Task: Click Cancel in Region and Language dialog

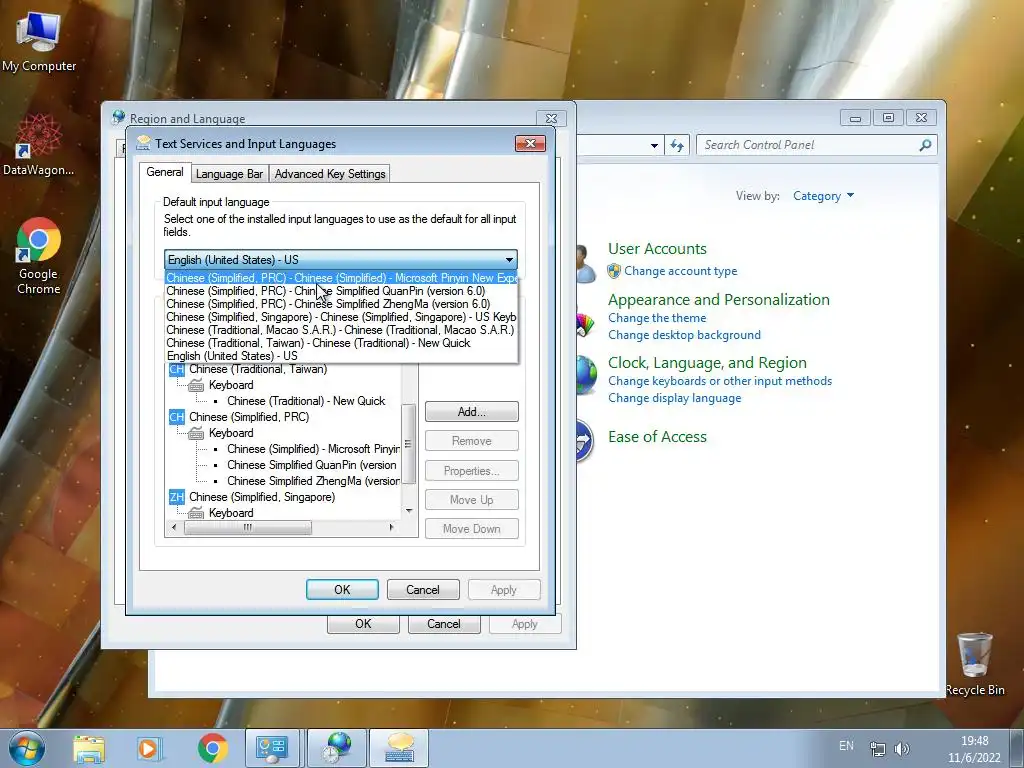Action: 443,624
